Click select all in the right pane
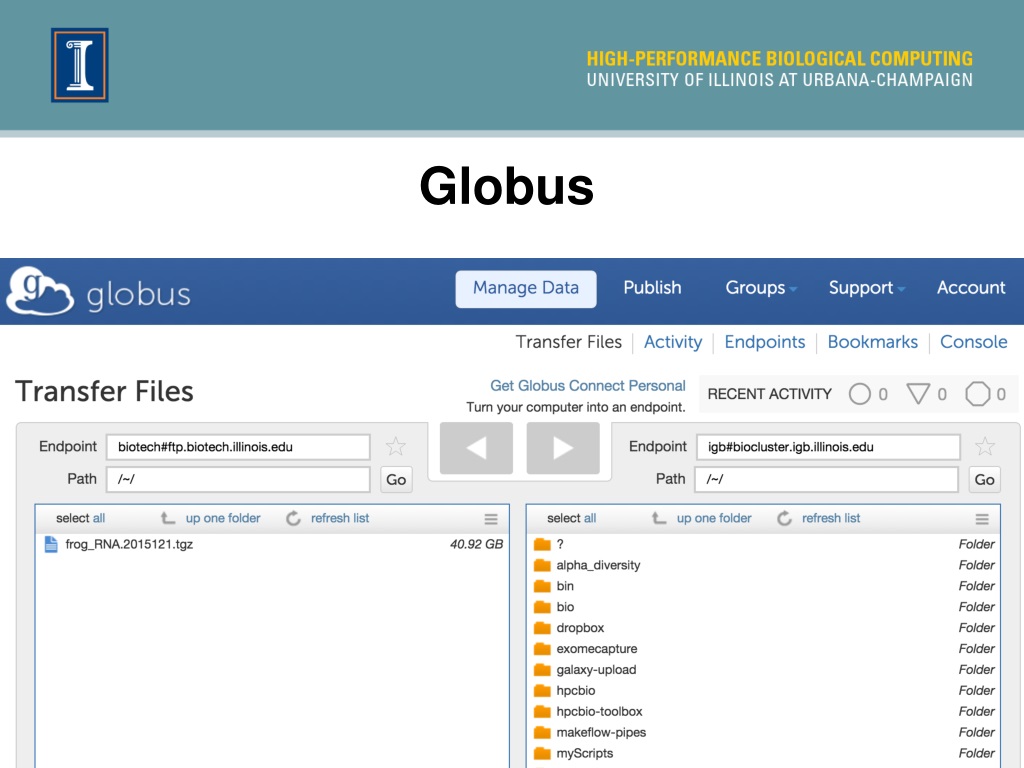The image size is (1024, 768). (571, 519)
